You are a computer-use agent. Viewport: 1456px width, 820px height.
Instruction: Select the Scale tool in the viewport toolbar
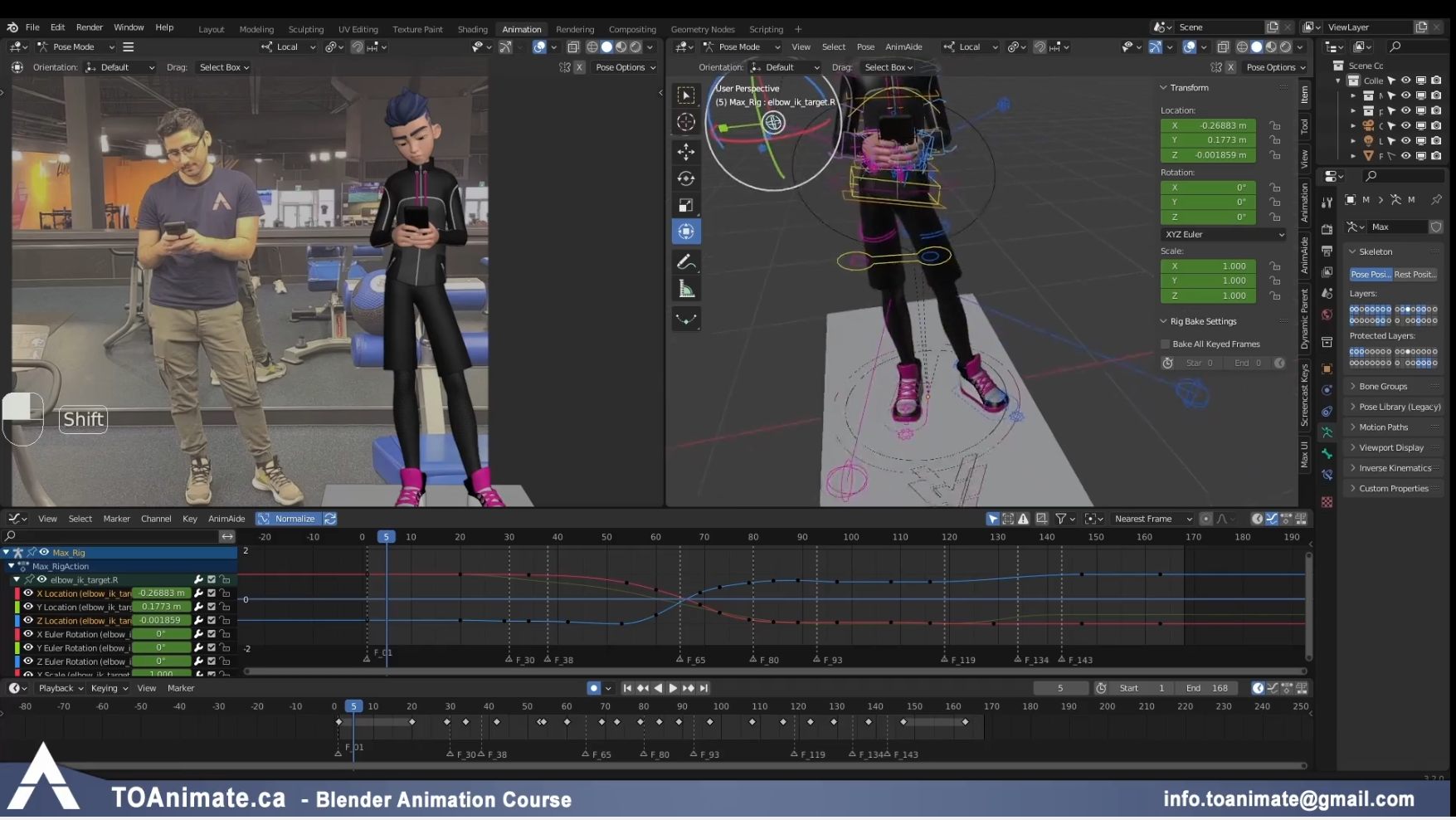click(x=686, y=204)
